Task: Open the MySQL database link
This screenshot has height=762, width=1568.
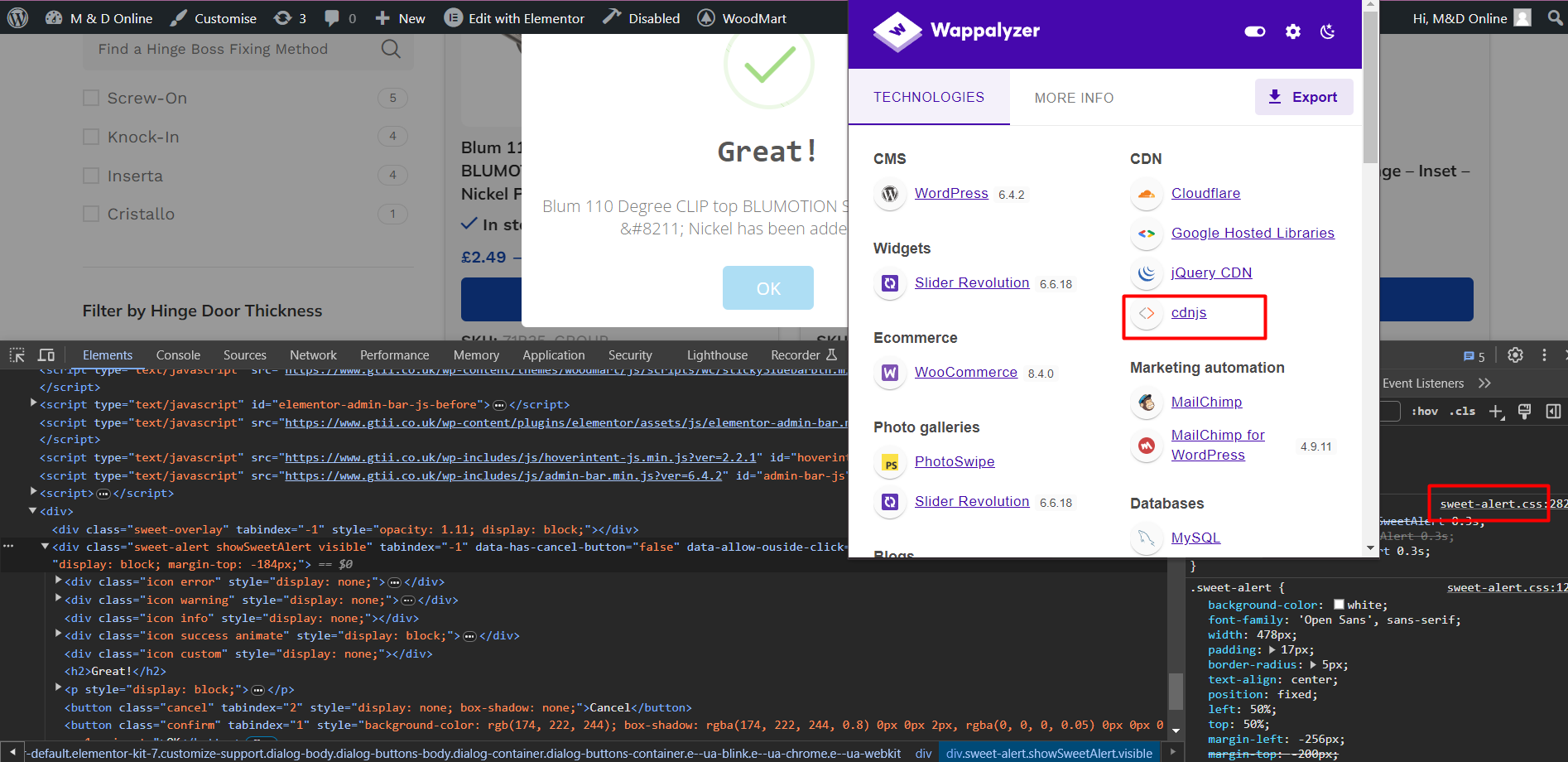Action: 1195,538
